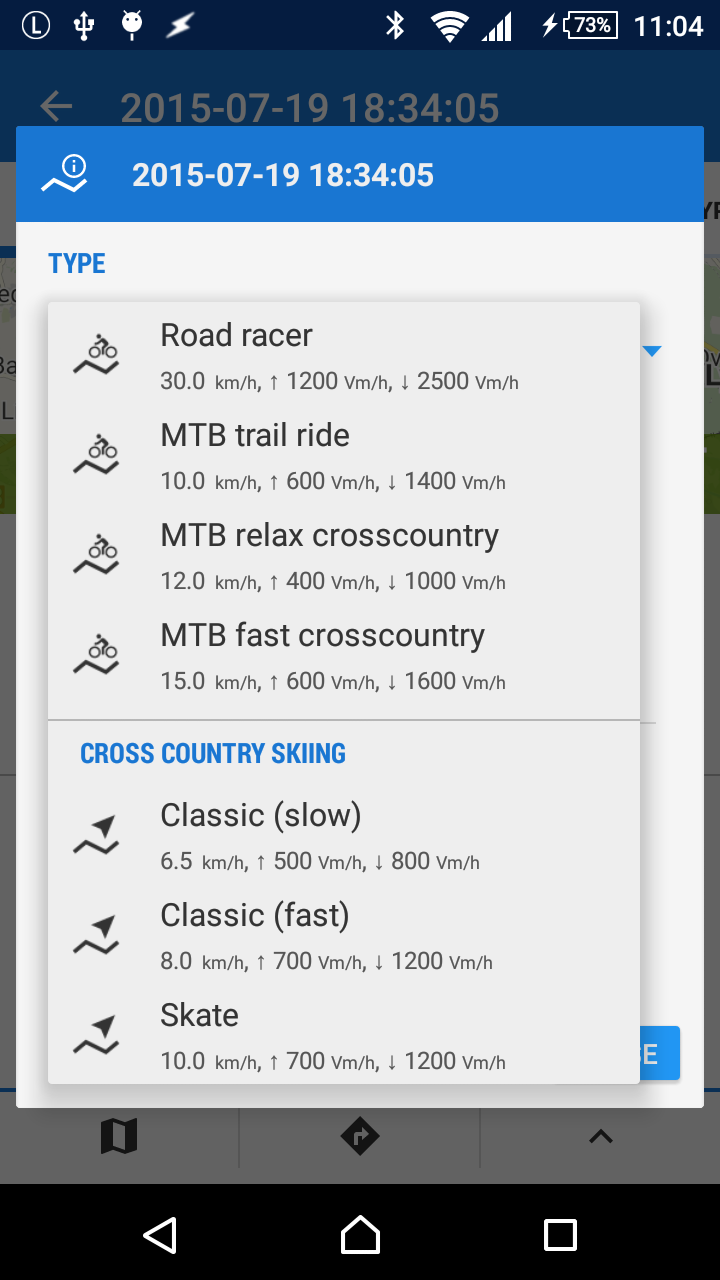Expand bottom panel with up chevron

tap(600, 1136)
